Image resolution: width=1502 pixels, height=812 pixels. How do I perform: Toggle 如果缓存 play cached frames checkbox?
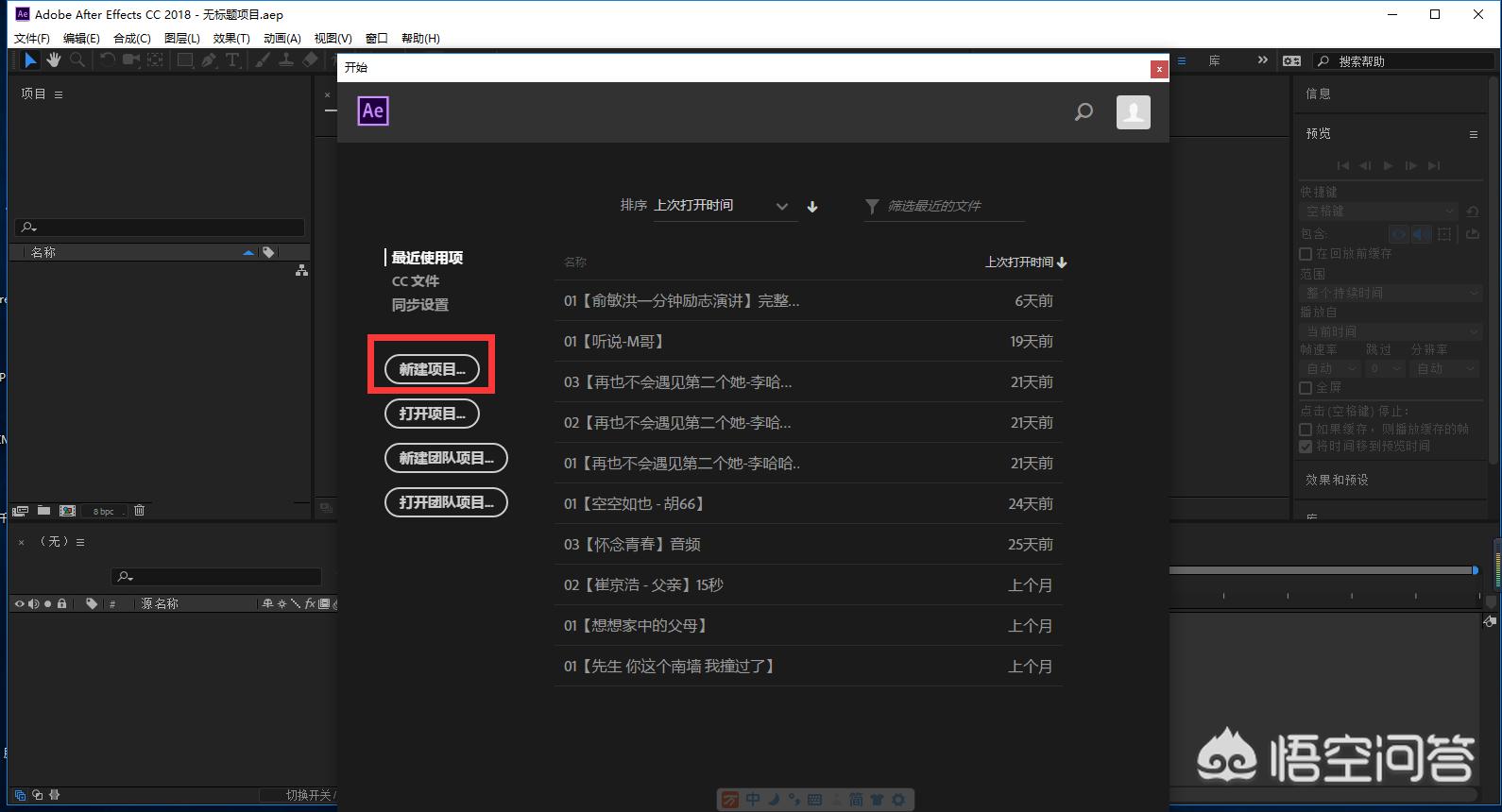tap(1306, 430)
